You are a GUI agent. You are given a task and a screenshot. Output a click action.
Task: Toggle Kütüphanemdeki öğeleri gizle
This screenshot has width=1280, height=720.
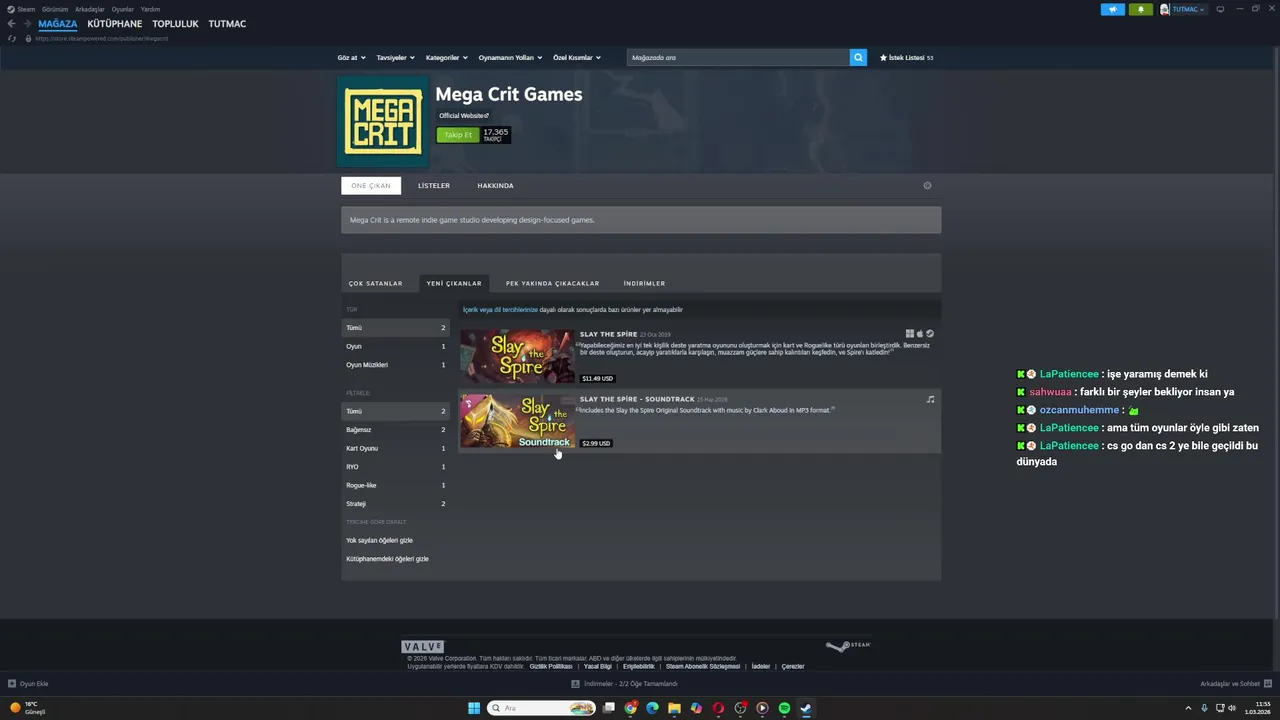[x=387, y=559]
